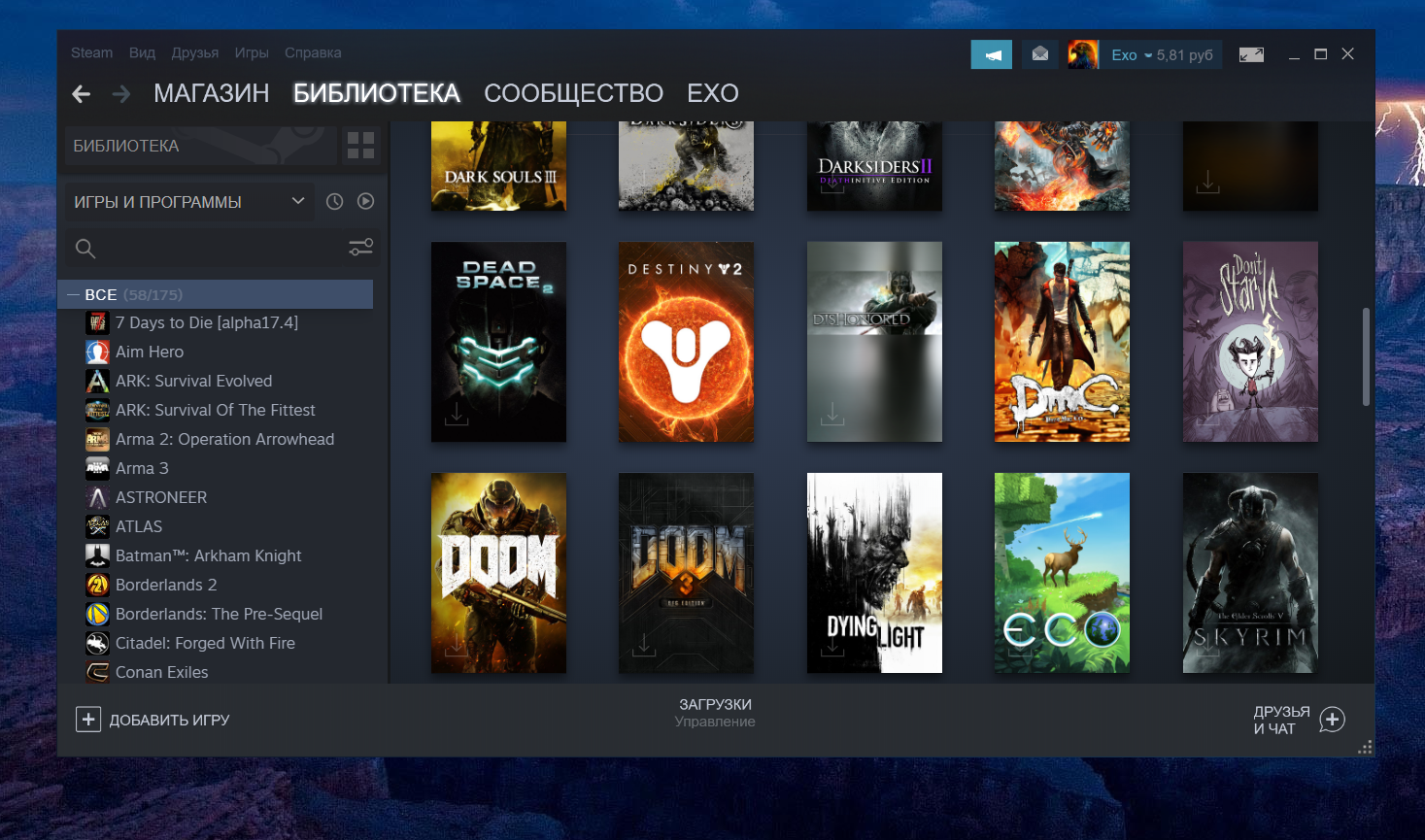Go to the МАГАЗИН tab
1425x840 pixels.
[212, 93]
